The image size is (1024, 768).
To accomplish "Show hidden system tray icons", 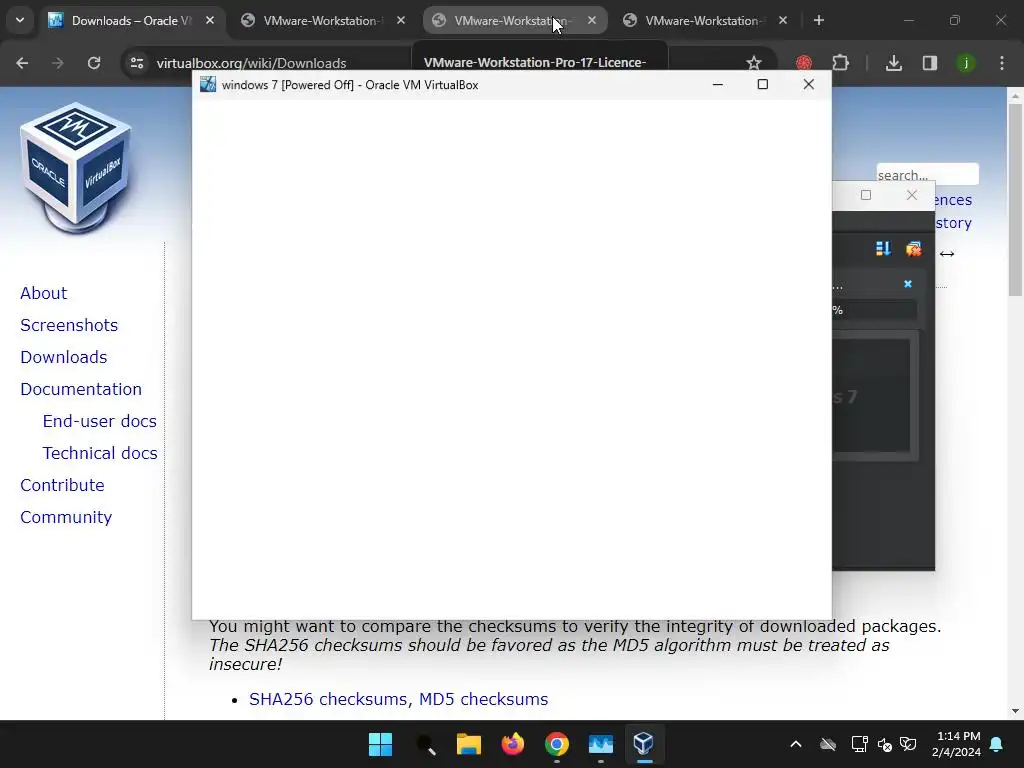I will (795, 744).
